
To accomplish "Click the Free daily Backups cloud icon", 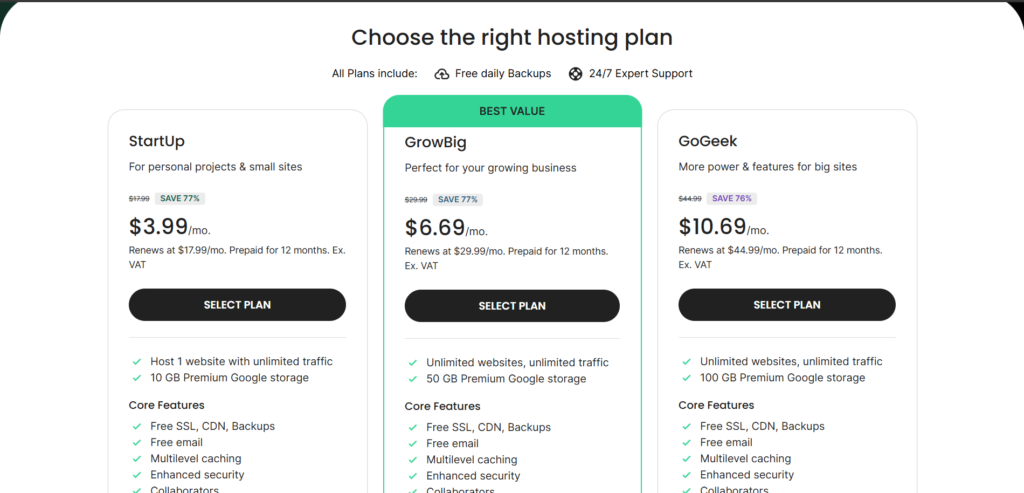I will pyautogui.click(x=442, y=73).
